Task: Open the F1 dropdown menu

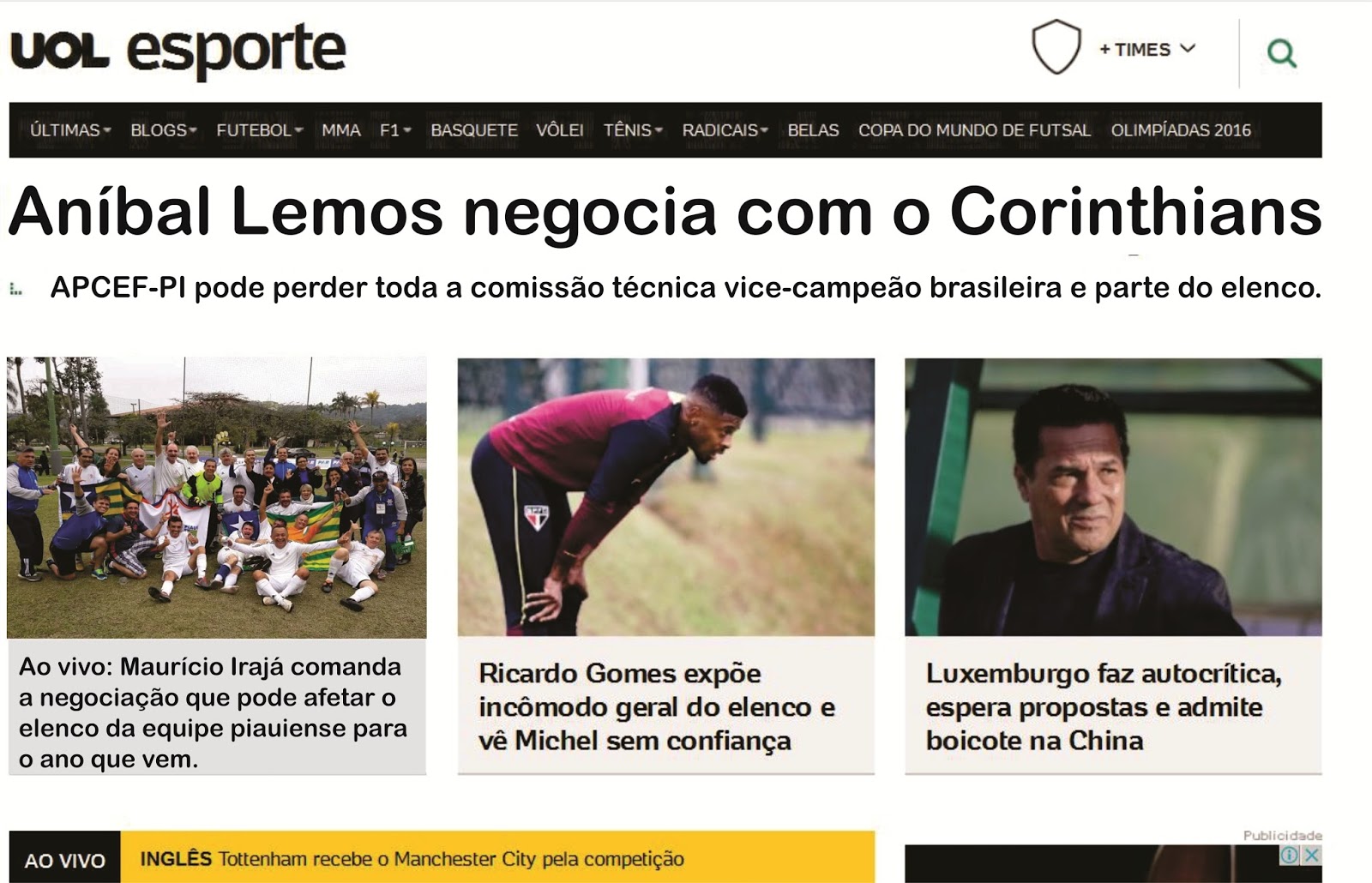Action: (395, 130)
